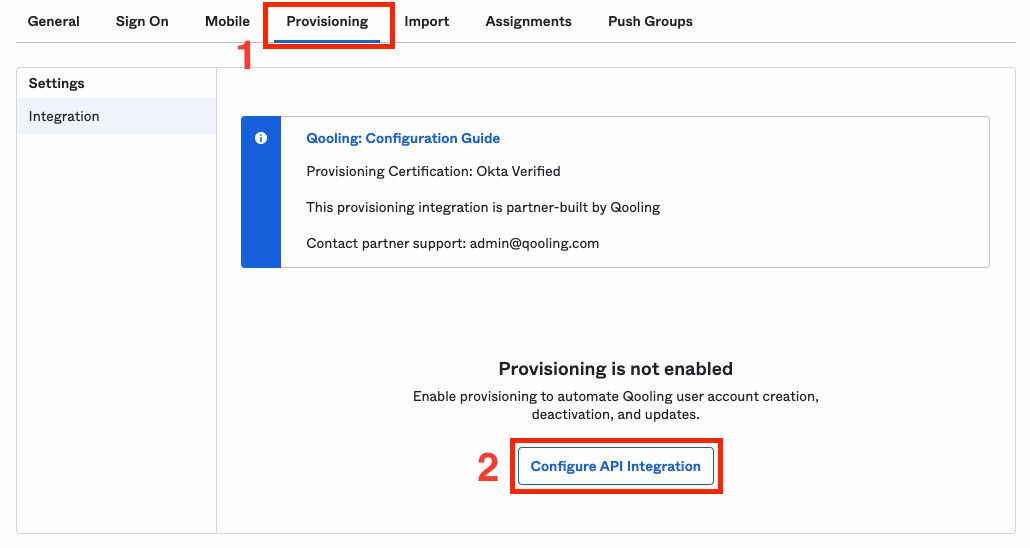Viewport: 1030px width, 548px height.
Task: Click the info icon in blue banner
Action: coord(261,138)
